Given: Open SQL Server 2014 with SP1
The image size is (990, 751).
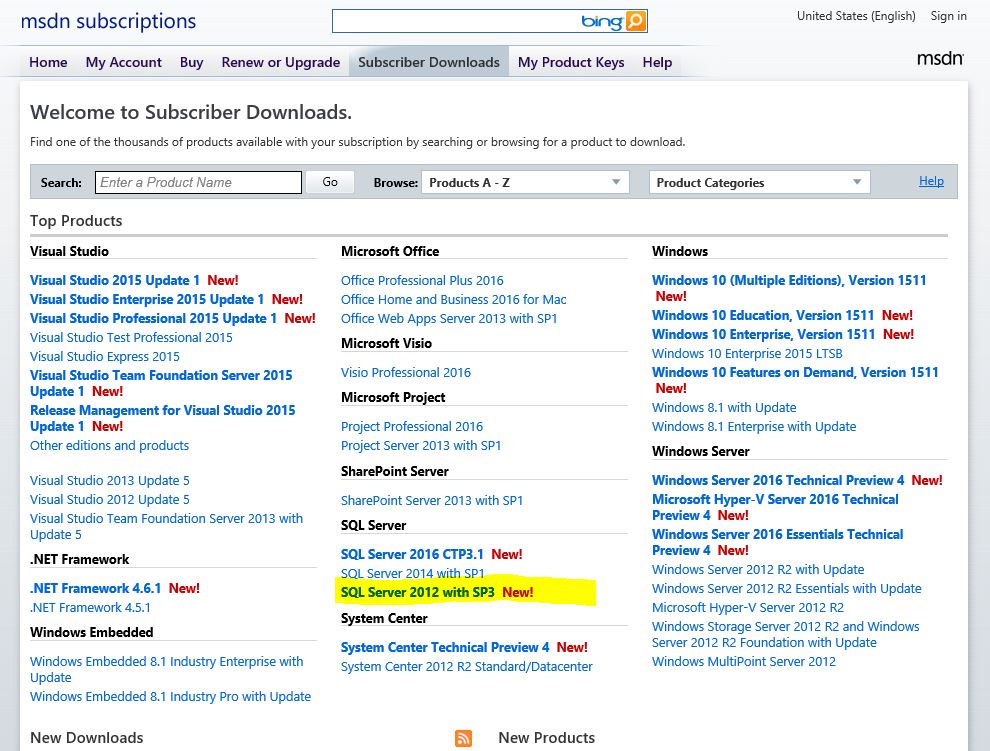Looking at the screenshot, I should [412, 574].
